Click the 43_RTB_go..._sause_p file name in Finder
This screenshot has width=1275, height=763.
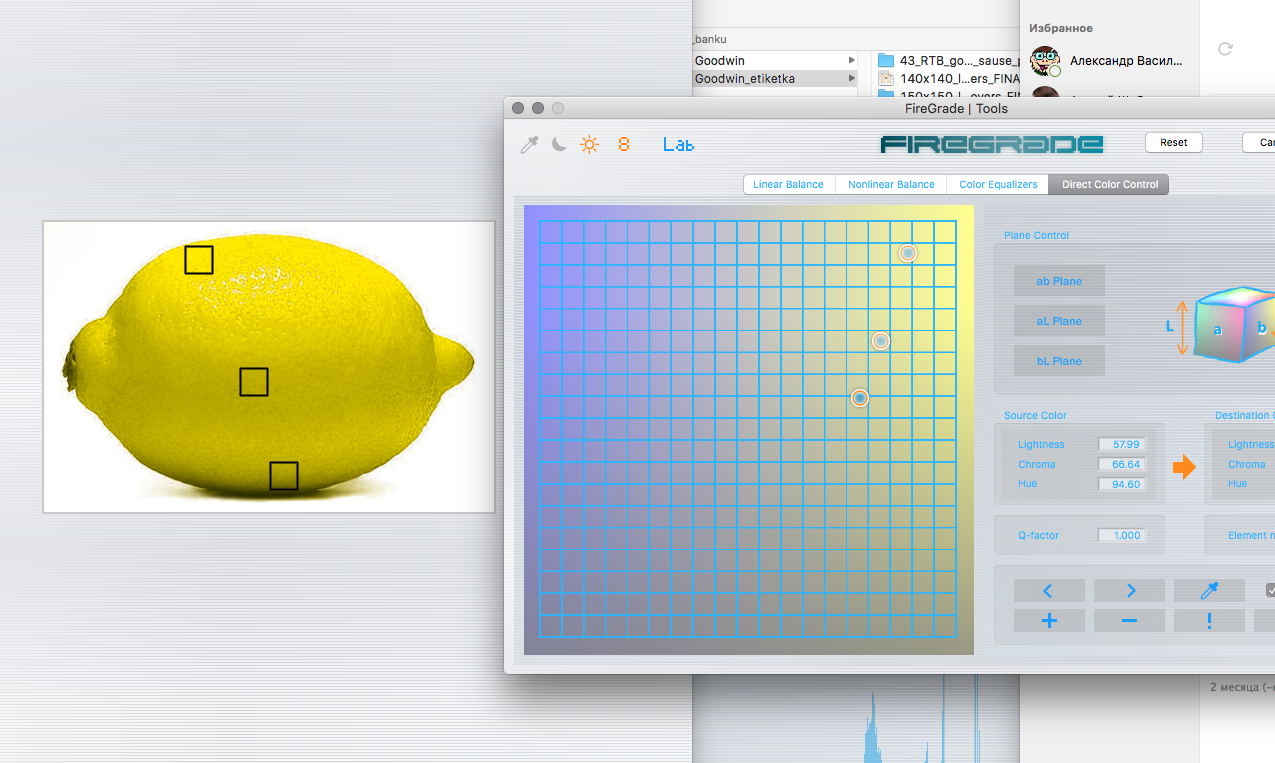pos(959,61)
